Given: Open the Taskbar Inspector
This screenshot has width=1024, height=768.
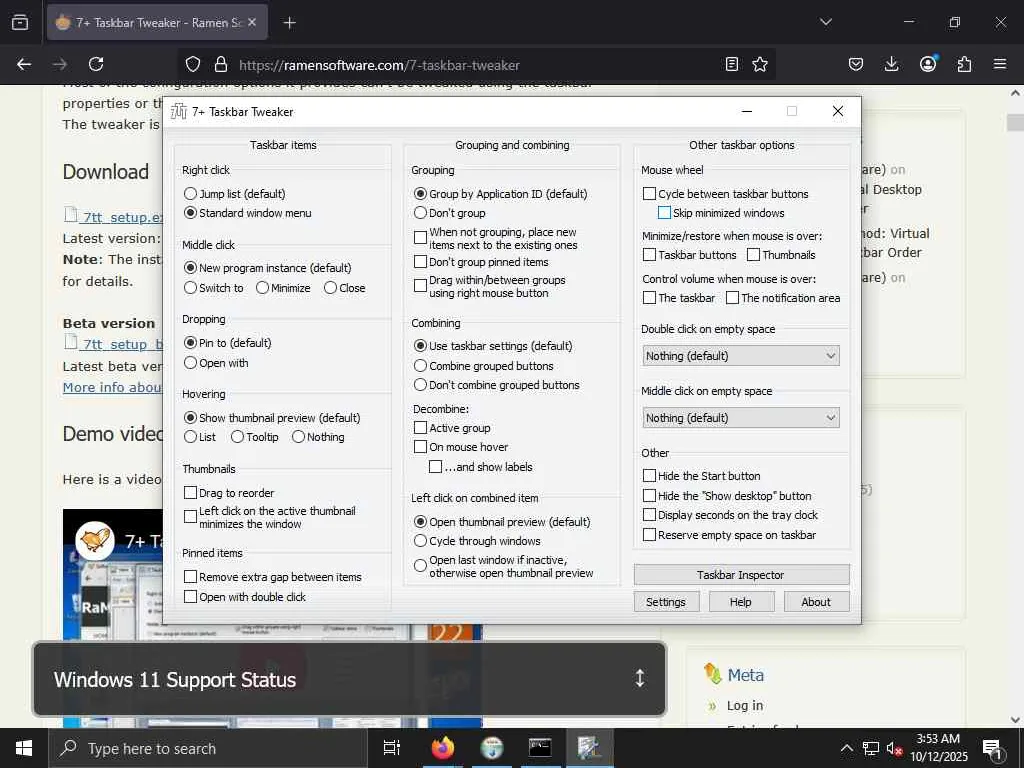Looking at the screenshot, I should (x=741, y=575).
